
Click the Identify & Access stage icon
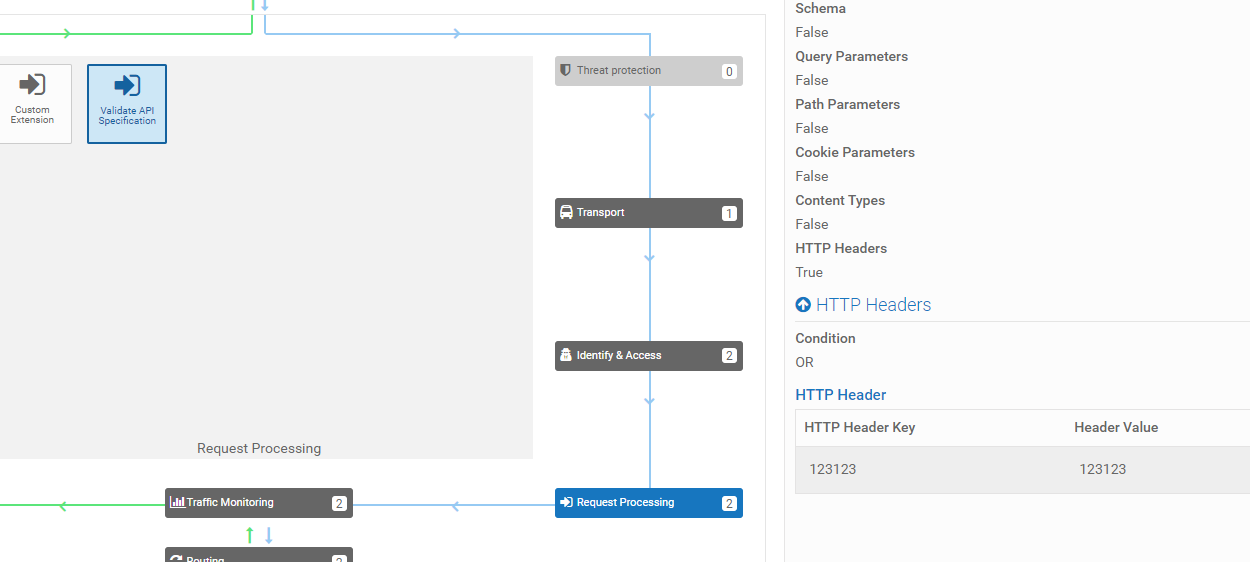[566, 355]
